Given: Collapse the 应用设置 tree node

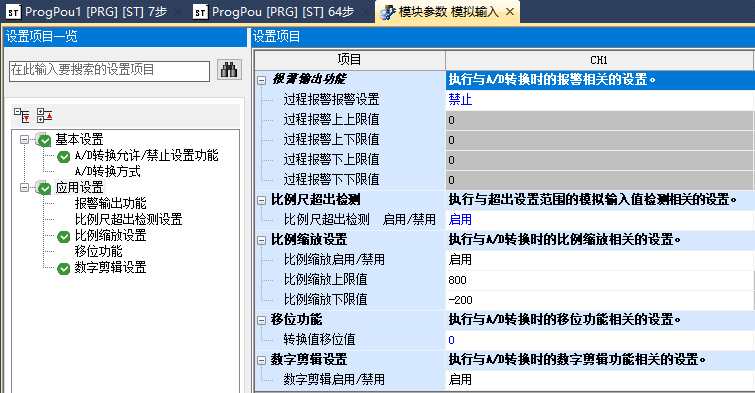Looking at the screenshot, I should (24, 187).
